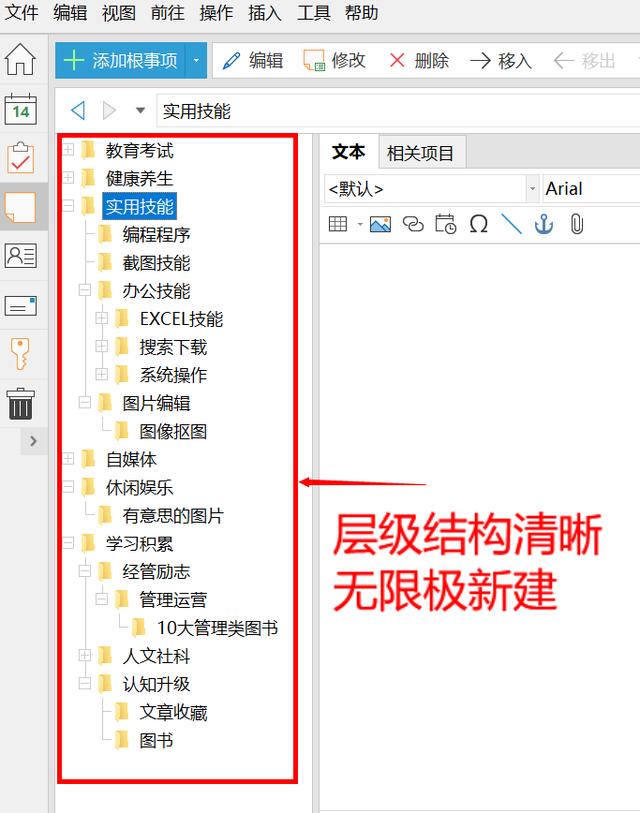Insert anchor bookmark icon
Image resolution: width=640 pixels, height=813 pixels.
(x=544, y=224)
